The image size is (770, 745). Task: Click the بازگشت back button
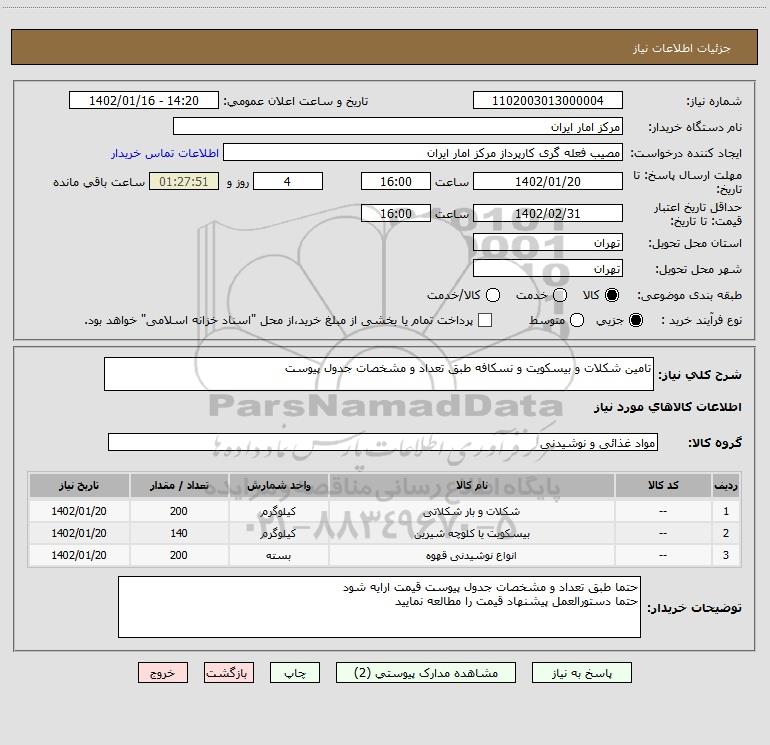229,673
